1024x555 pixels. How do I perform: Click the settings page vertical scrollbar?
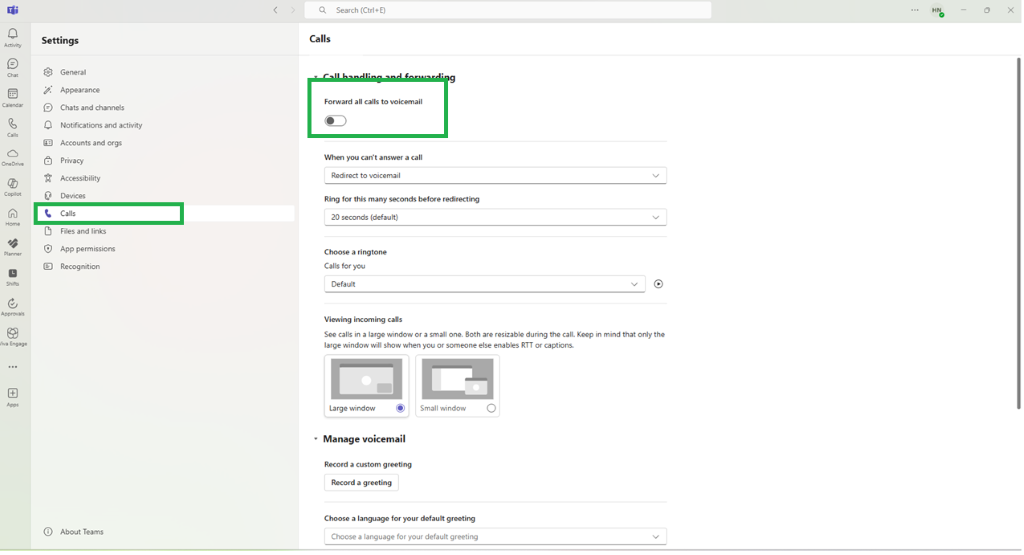(1018, 233)
